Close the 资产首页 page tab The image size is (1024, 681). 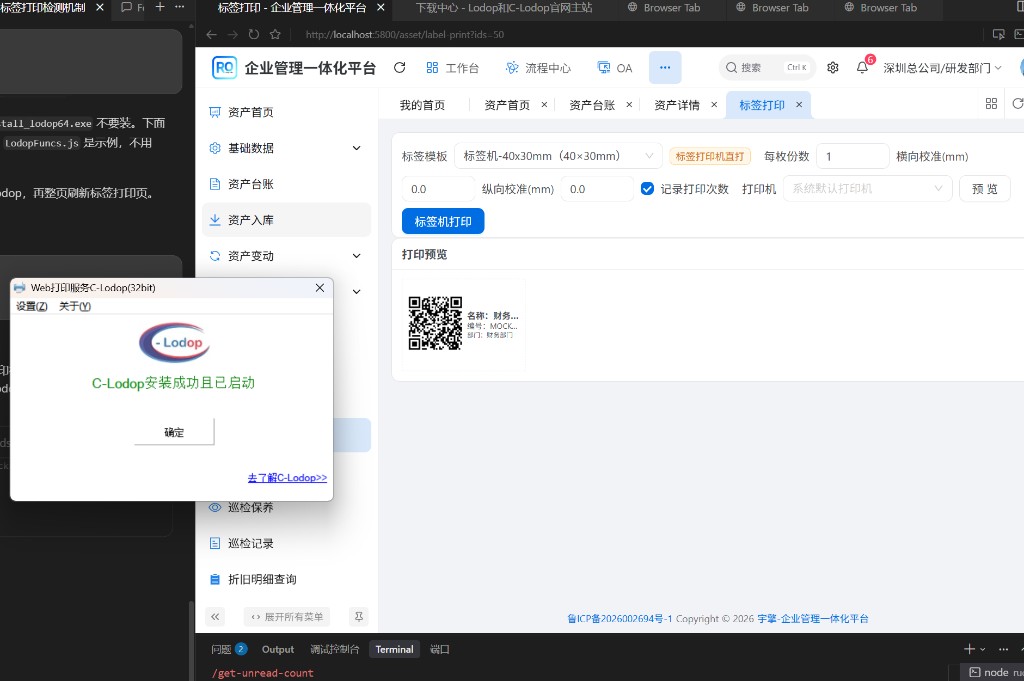[544, 104]
